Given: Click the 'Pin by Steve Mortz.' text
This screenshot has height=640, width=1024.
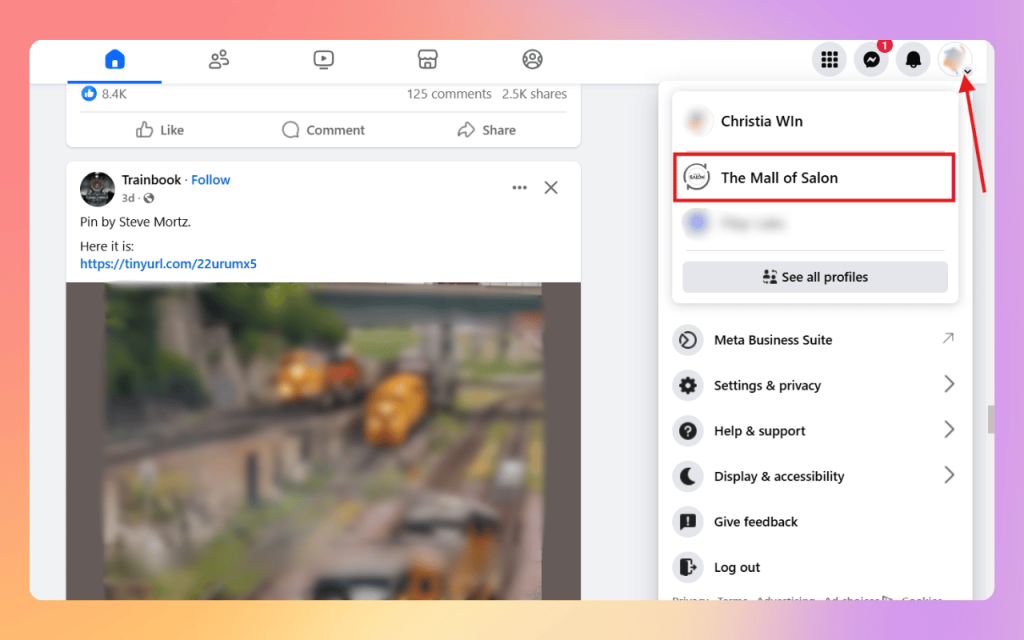Looking at the screenshot, I should coord(135,222).
